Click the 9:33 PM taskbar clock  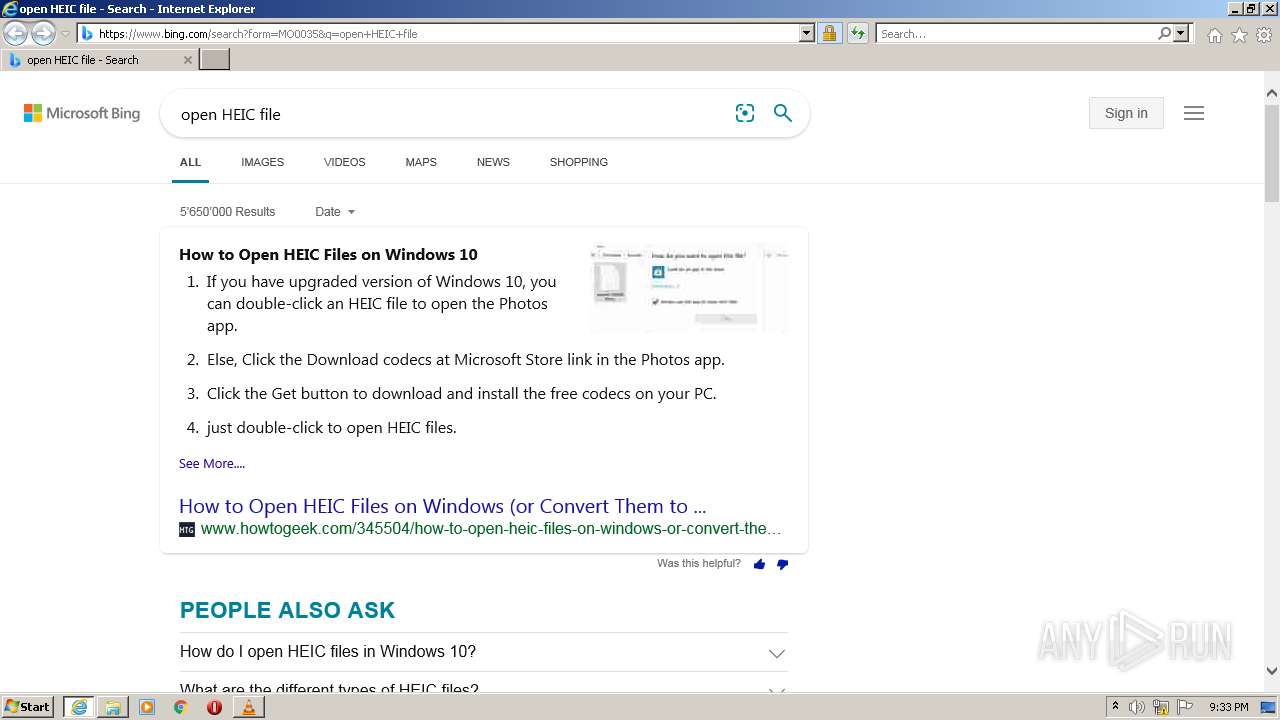[x=1228, y=707]
